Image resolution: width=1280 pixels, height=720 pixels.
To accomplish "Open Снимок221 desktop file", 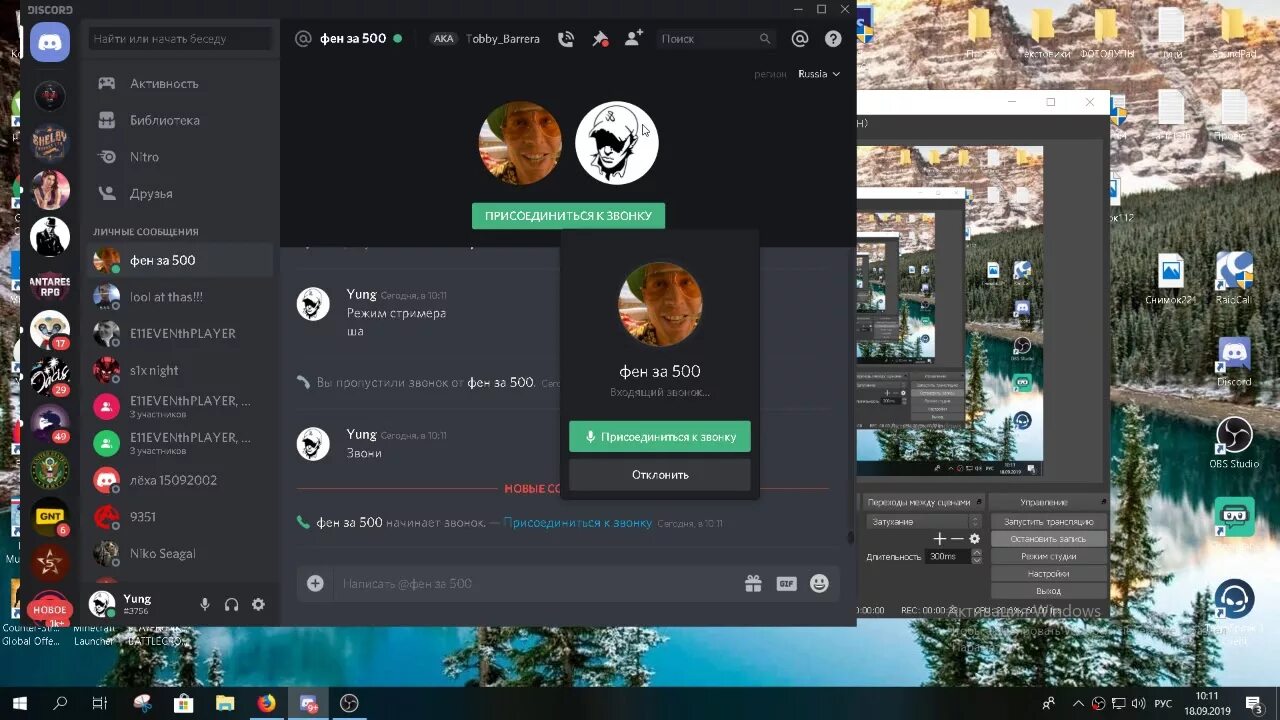I will coord(1171,279).
